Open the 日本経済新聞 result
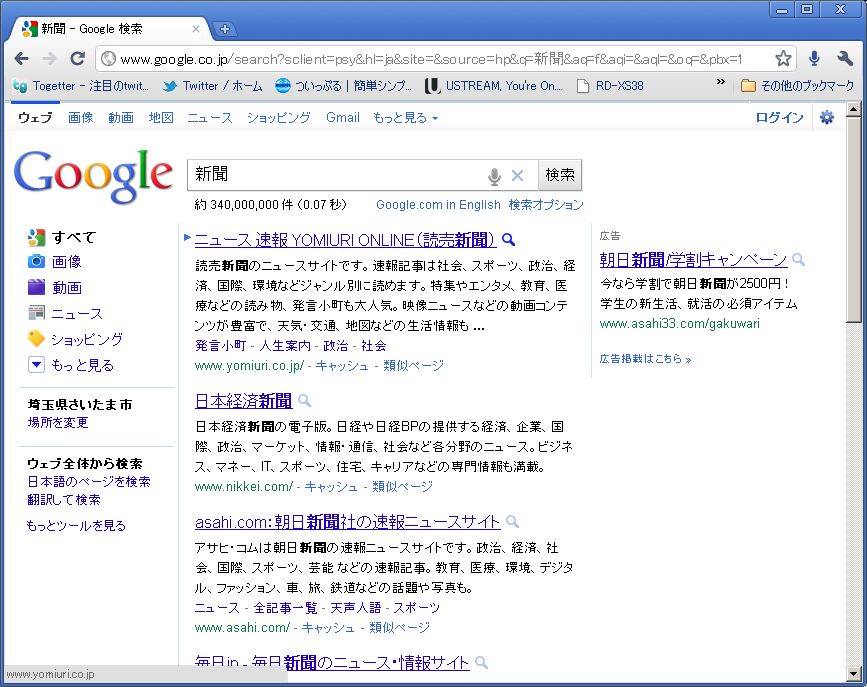 243,401
